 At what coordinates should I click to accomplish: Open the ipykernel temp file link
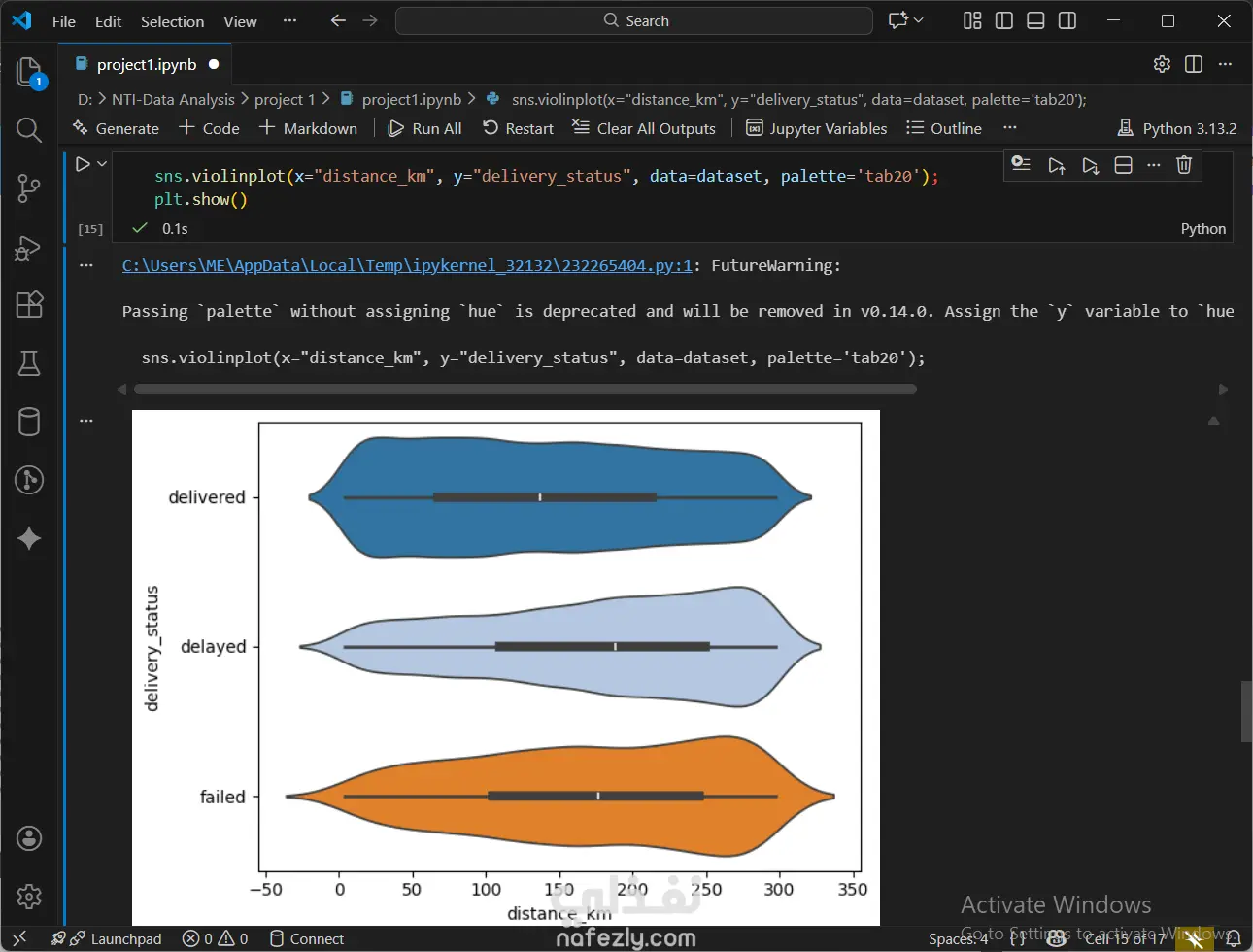tap(407, 265)
